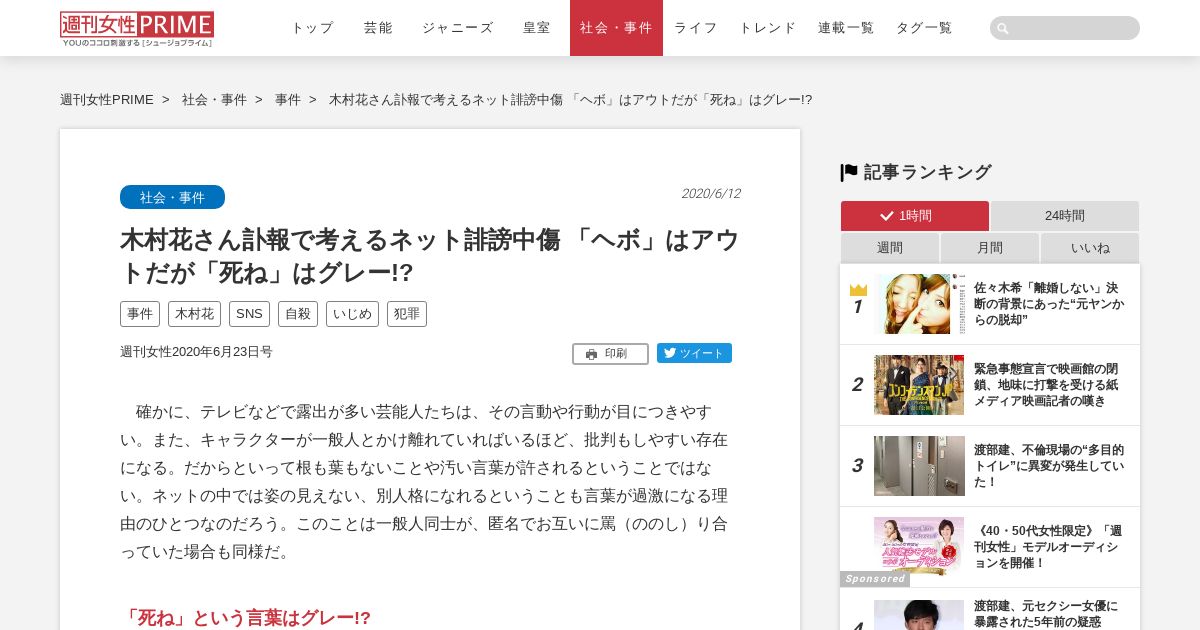Click the Sponsored label

click(x=875, y=579)
